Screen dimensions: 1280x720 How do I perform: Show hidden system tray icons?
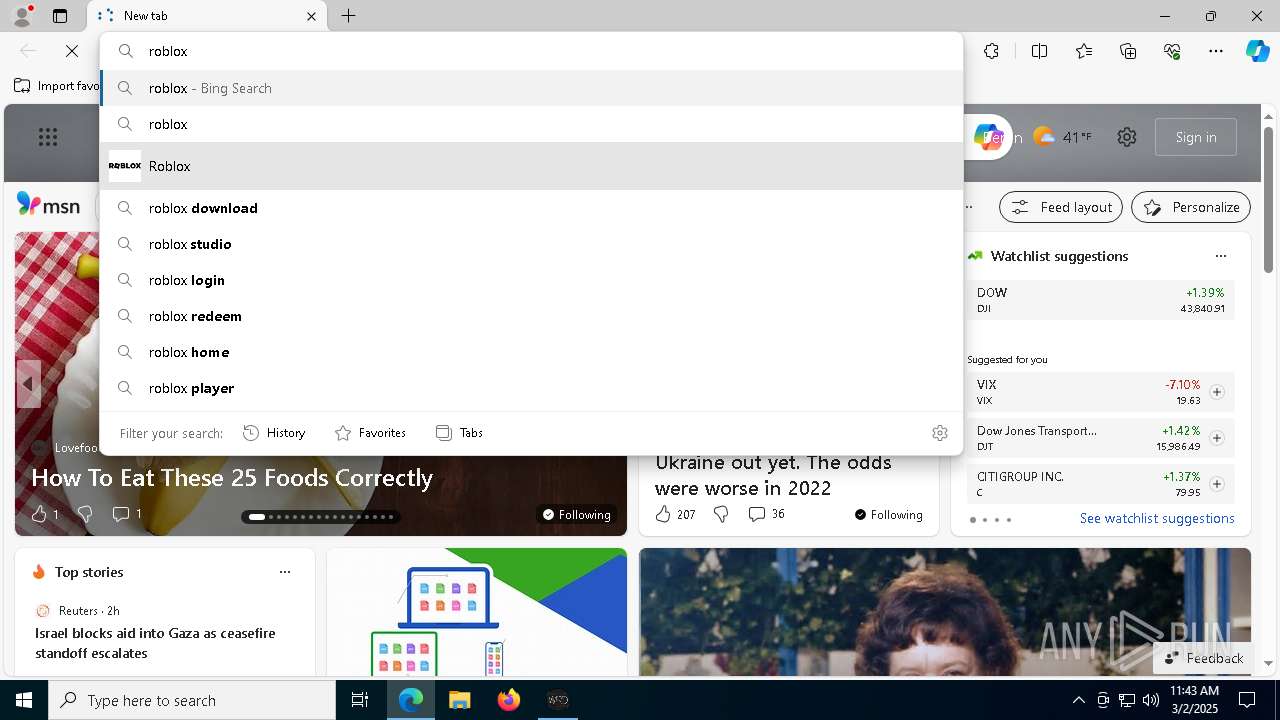click(1078, 700)
